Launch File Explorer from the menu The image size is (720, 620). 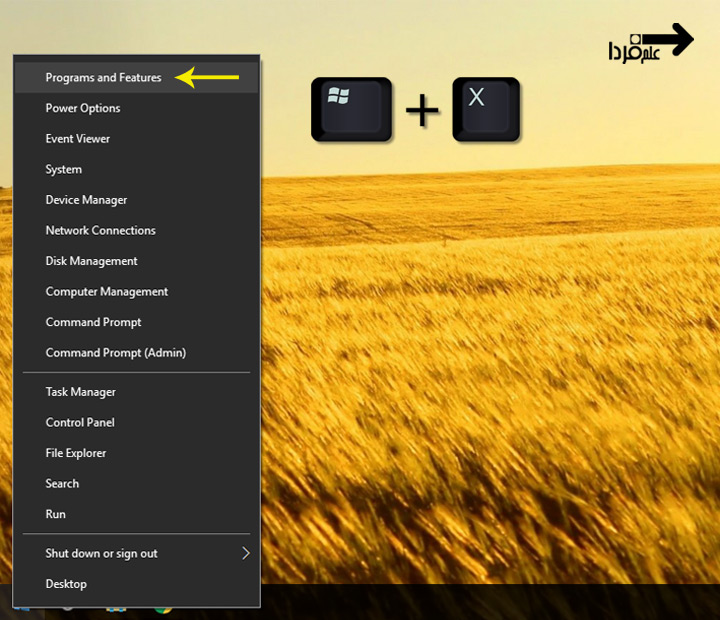point(75,453)
